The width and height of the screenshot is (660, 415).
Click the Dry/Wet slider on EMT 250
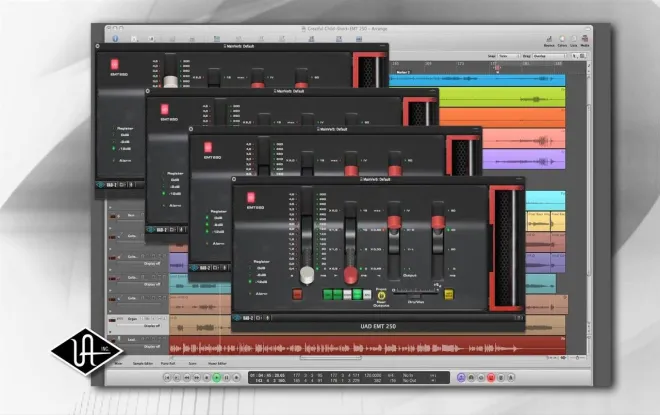pyautogui.click(x=415, y=290)
